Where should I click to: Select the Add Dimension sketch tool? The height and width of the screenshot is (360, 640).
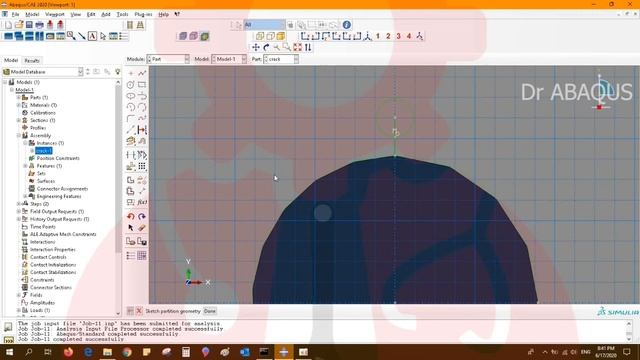point(142,130)
